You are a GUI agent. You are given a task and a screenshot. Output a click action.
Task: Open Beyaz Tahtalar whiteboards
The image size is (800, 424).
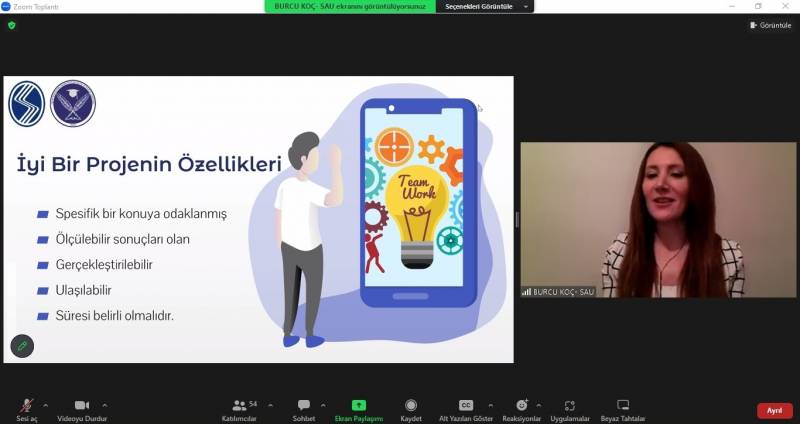click(x=623, y=406)
